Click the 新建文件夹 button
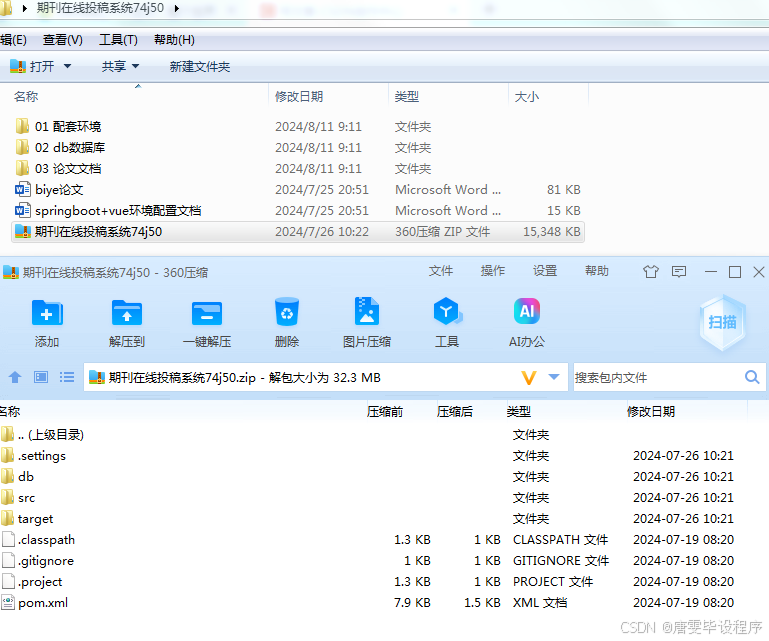 200,67
